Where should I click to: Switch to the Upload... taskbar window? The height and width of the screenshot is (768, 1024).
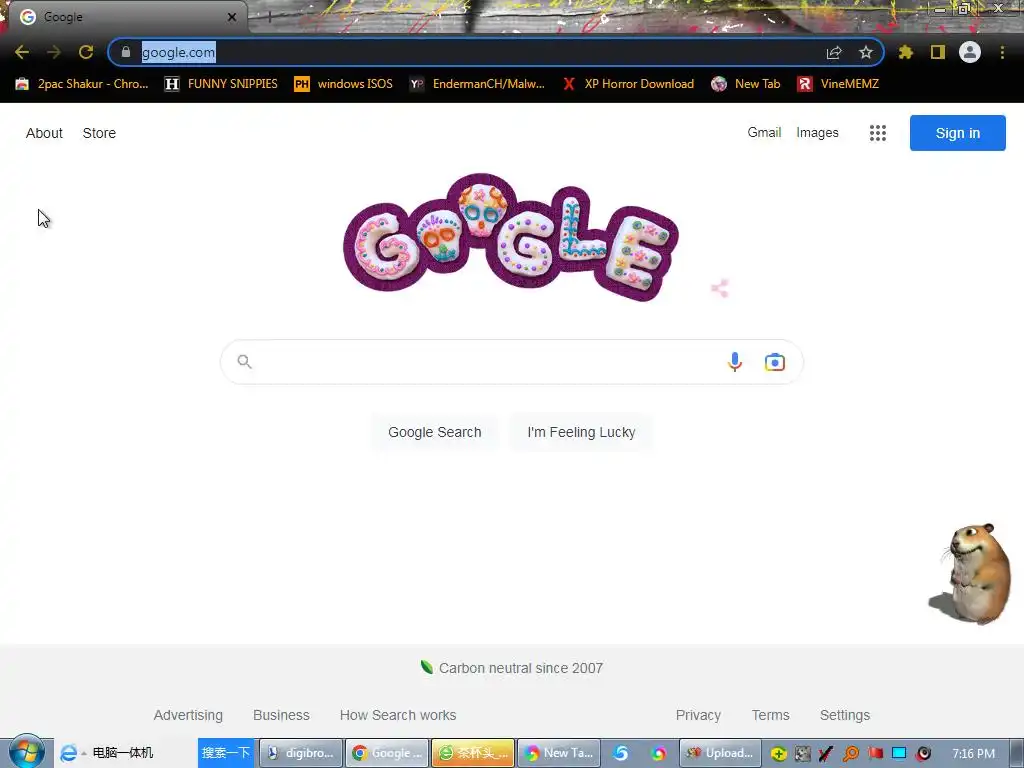pyautogui.click(x=720, y=753)
